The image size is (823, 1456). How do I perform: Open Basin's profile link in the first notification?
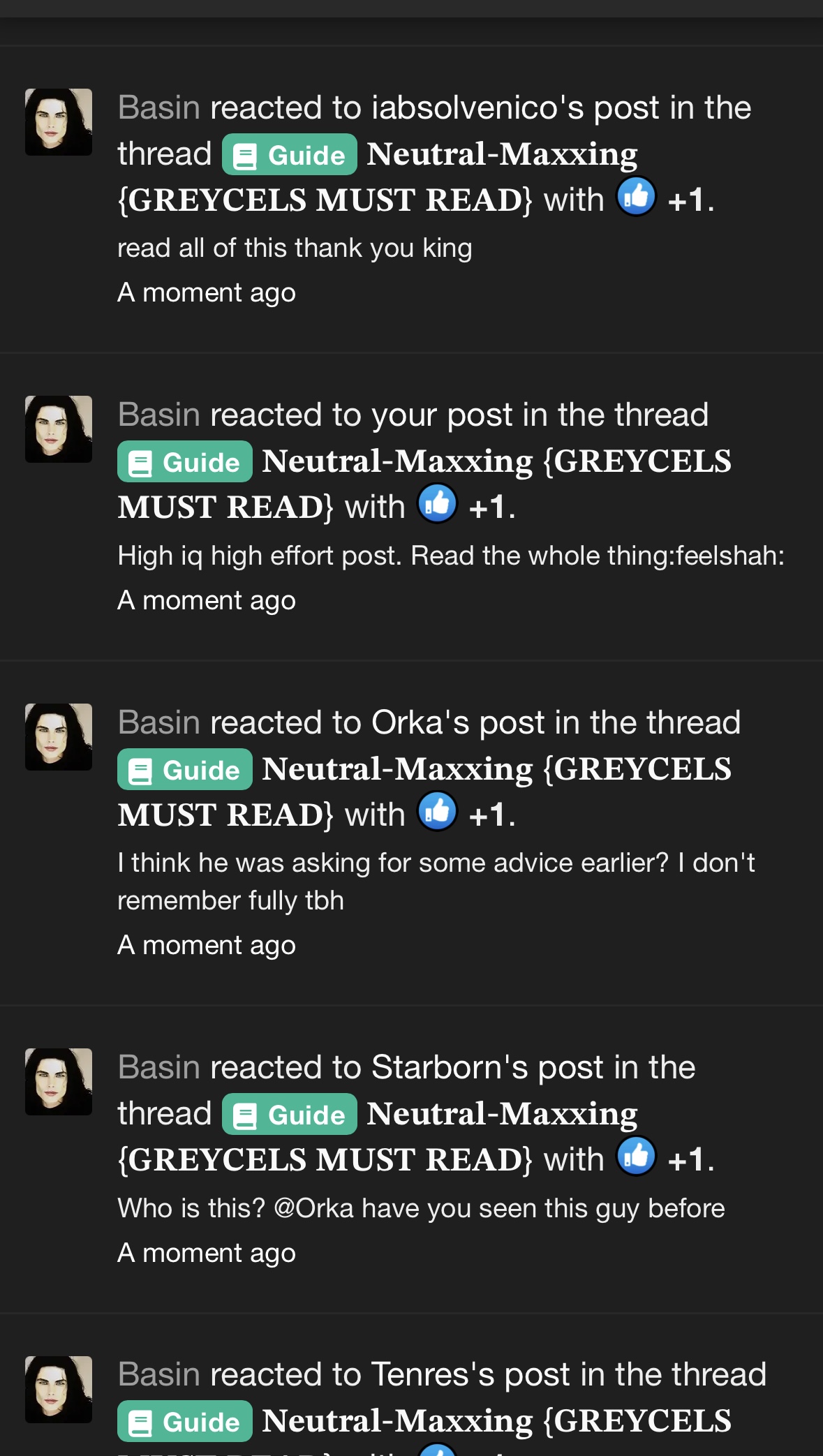click(x=159, y=107)
